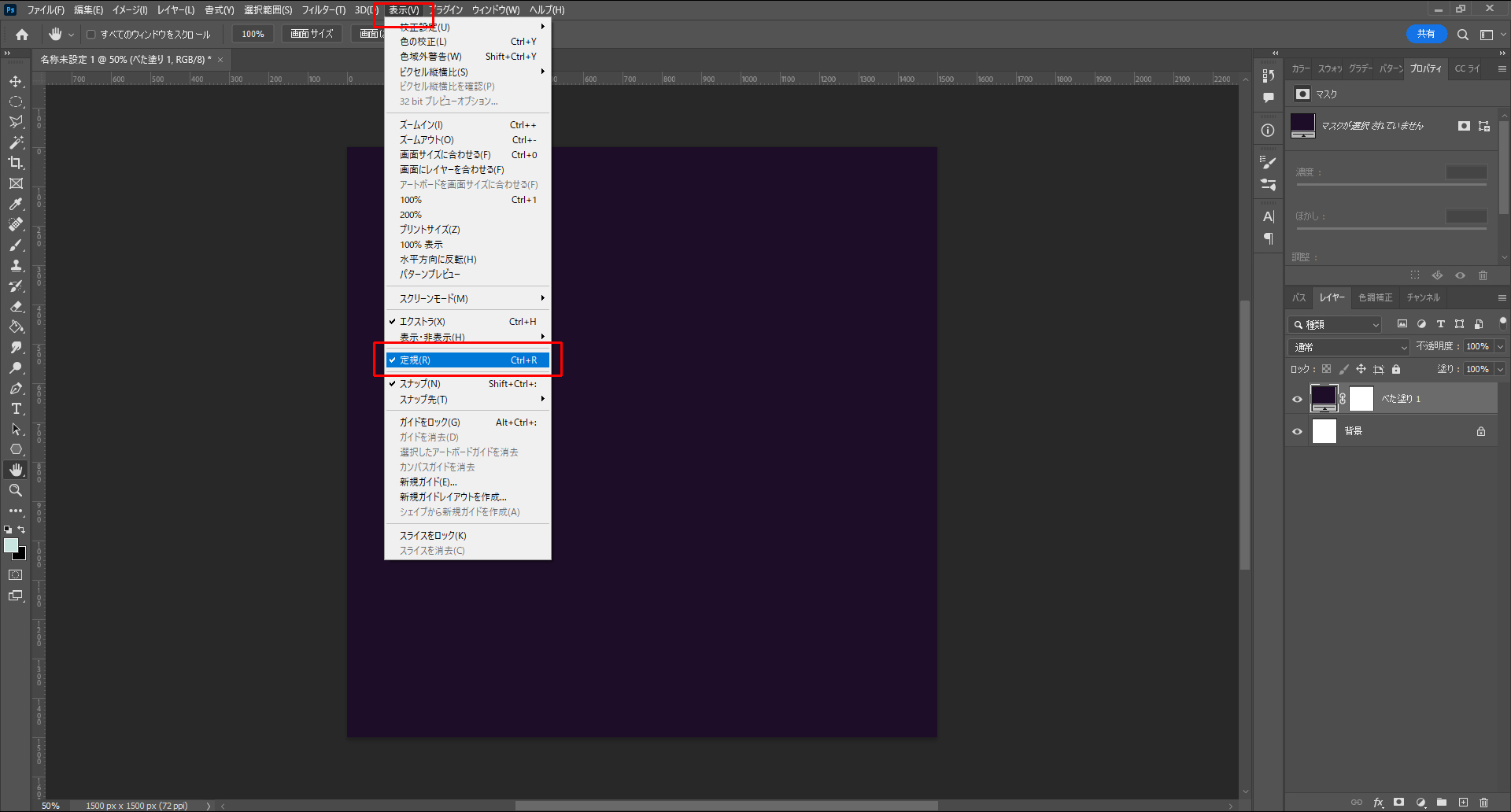
Task: Click the 共有 share button
Action: (1425, 34)
